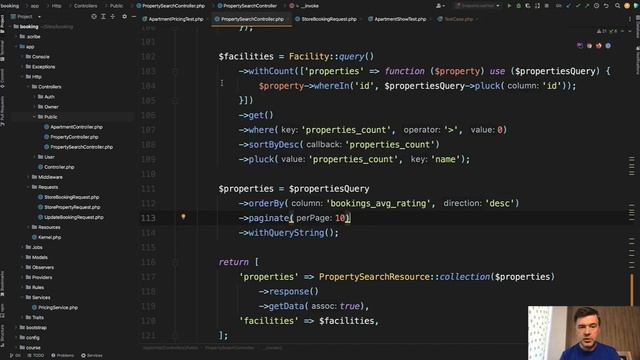The image size is (640, 360).
Task: Click the lightbulb intention icon on line 113
Action: [183, 217]
